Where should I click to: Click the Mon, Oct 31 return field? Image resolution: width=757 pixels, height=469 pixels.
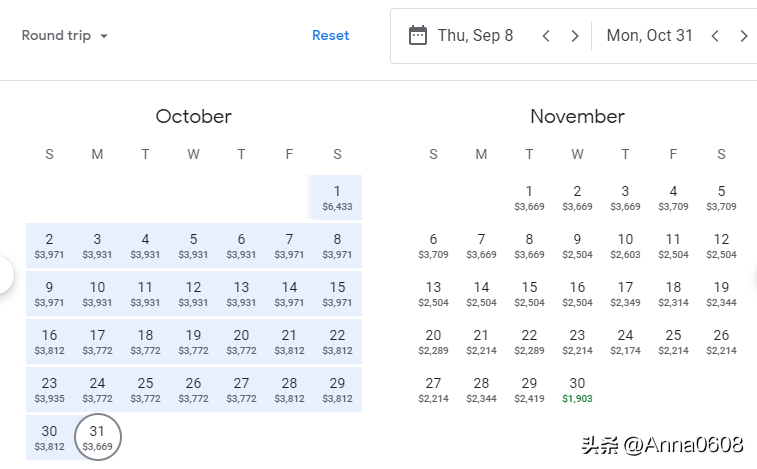[649, 35]
